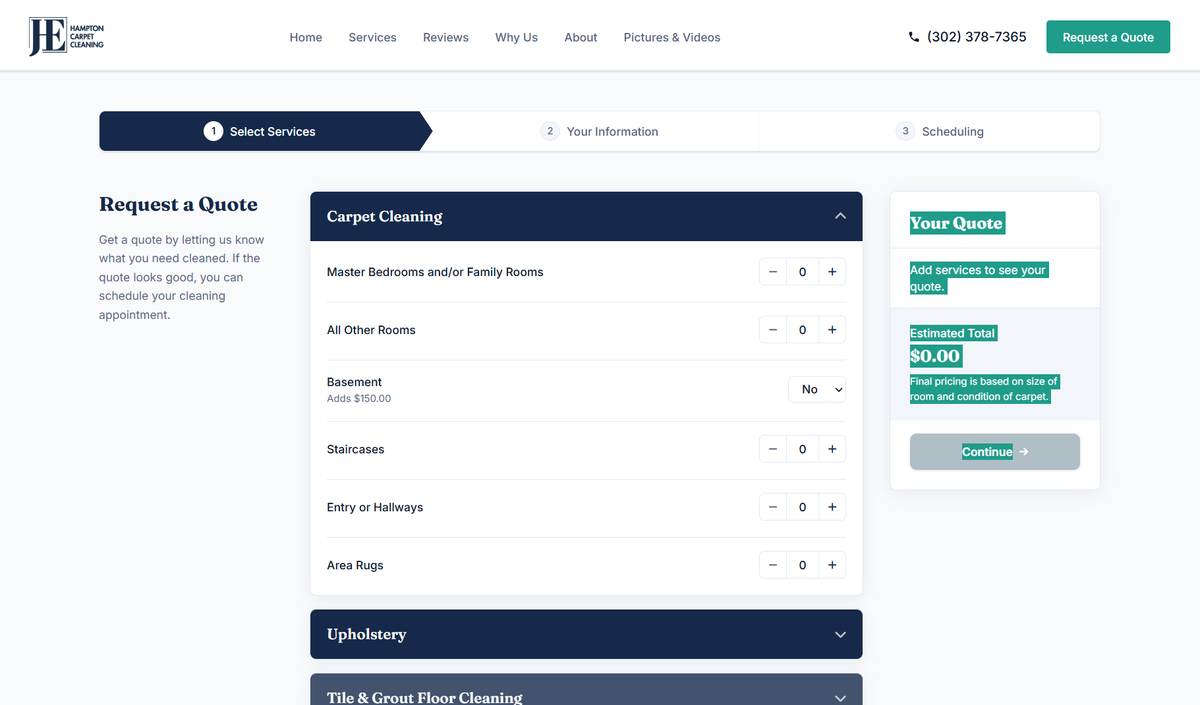Decrease All Other Rooms count
This screenshot has width=1200, height=705.
tap(773, 330)
